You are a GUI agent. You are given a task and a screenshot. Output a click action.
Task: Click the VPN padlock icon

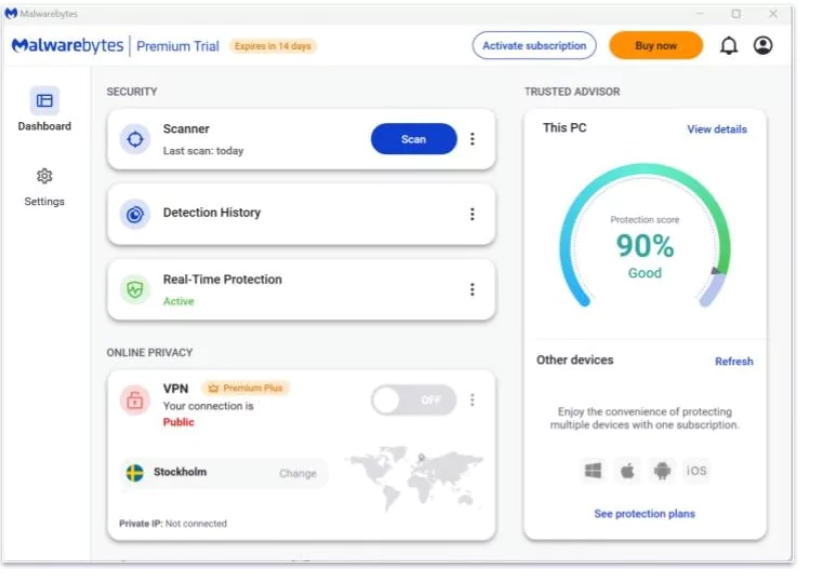tap(135, 400)
